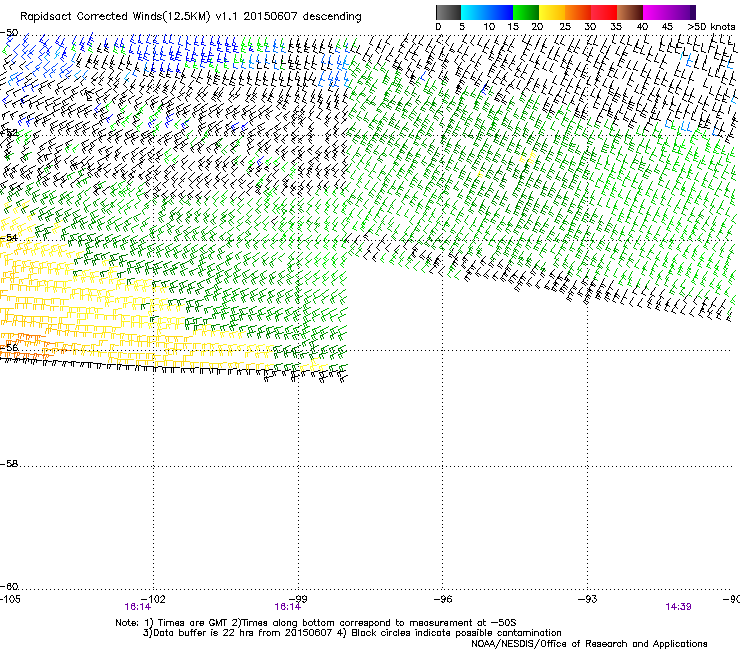Click the '>50 knots' legend label
Screen dimensions: 740x650
tap(711, 27)
